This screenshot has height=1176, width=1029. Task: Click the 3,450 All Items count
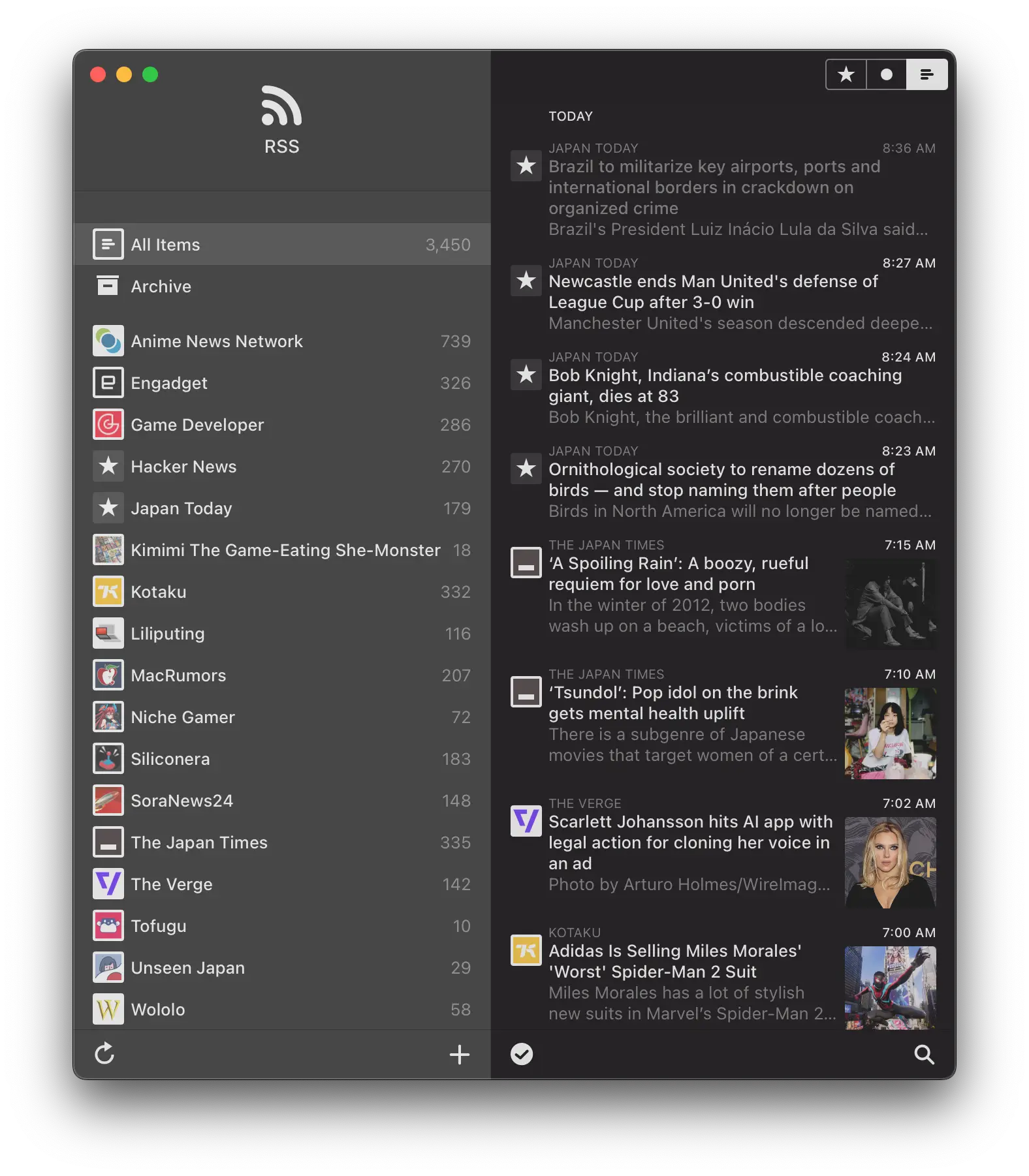point(448,245)
